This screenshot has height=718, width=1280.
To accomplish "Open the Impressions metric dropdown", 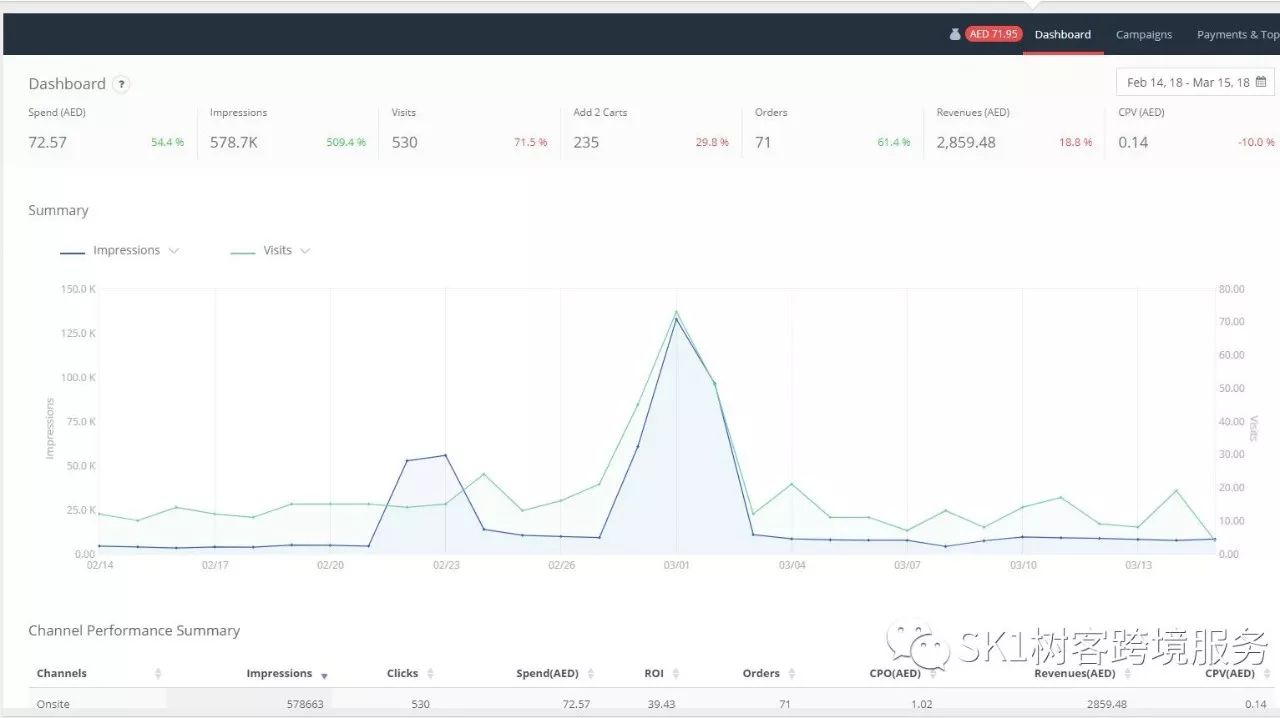I will coord(174,251).
